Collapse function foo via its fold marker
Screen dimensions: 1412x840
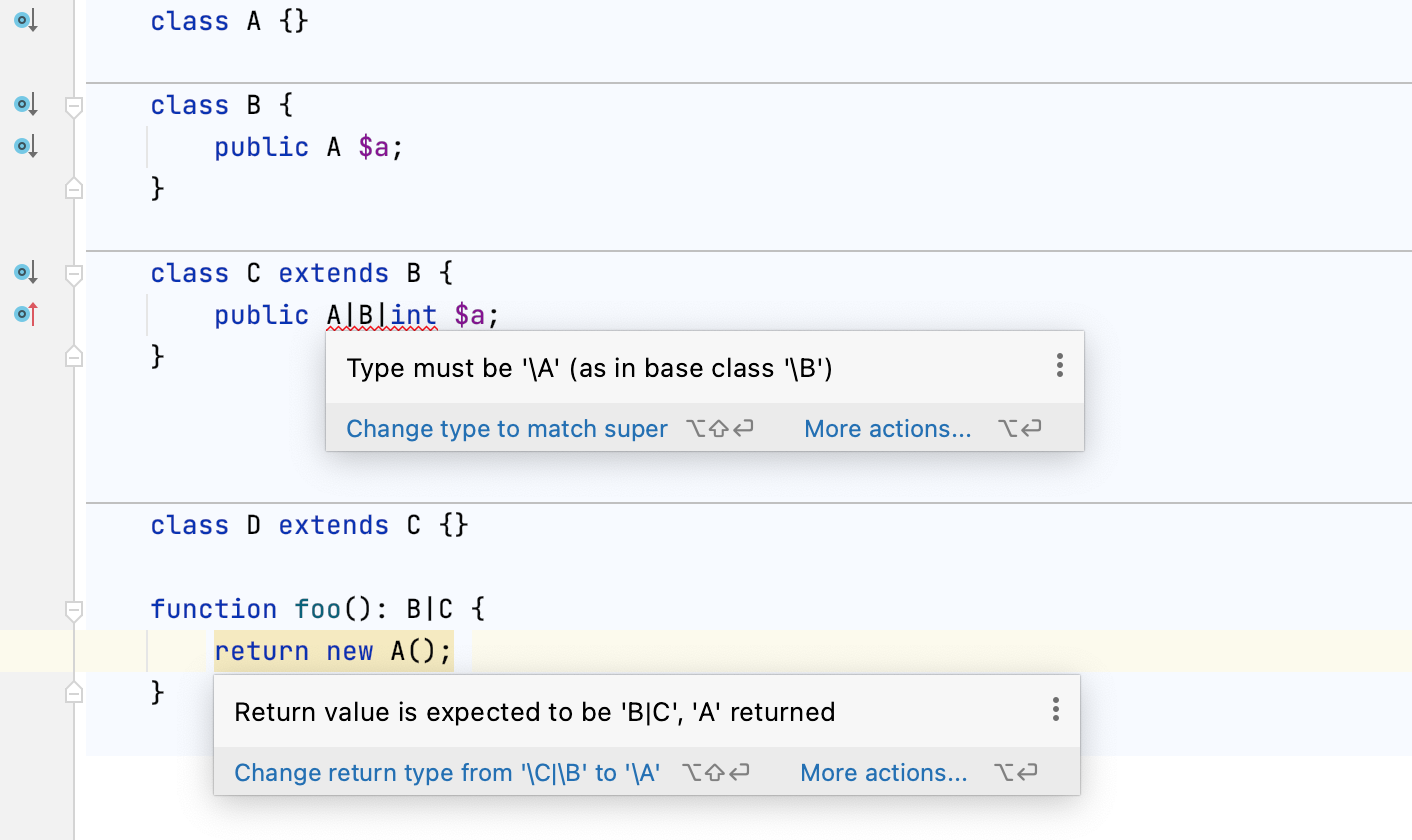click(73, 610)
